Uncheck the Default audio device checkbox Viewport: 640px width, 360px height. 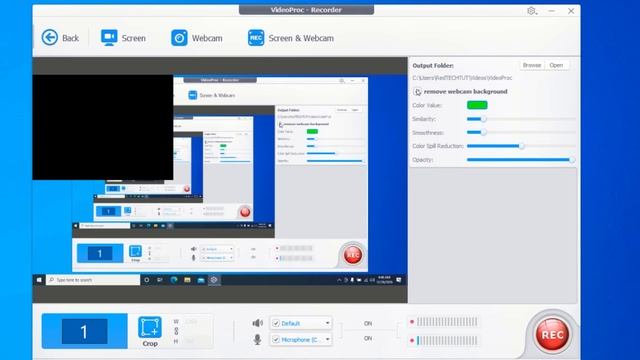[276, 323]
